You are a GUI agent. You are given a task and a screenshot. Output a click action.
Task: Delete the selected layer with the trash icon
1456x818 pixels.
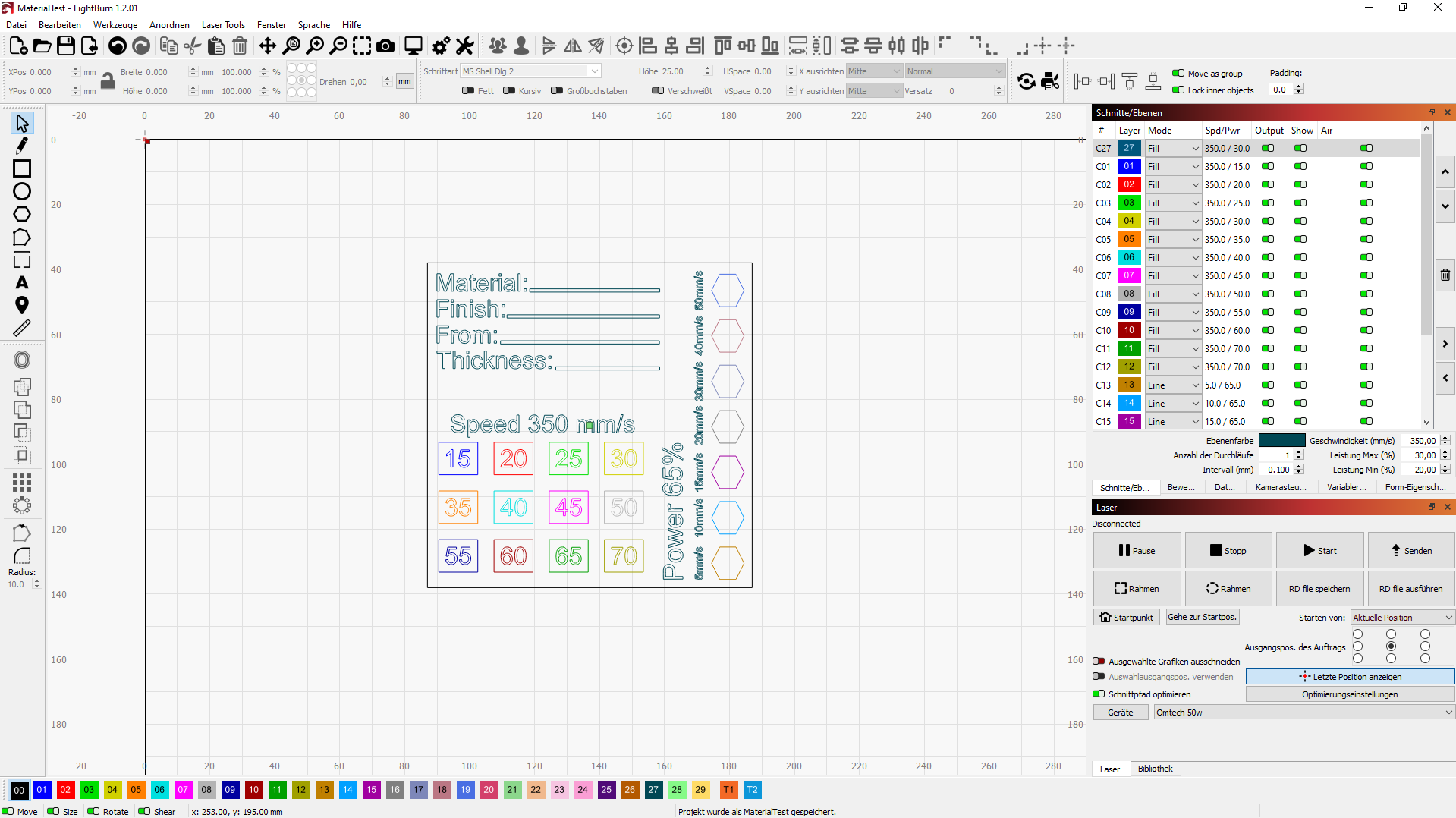[1445, 275]
